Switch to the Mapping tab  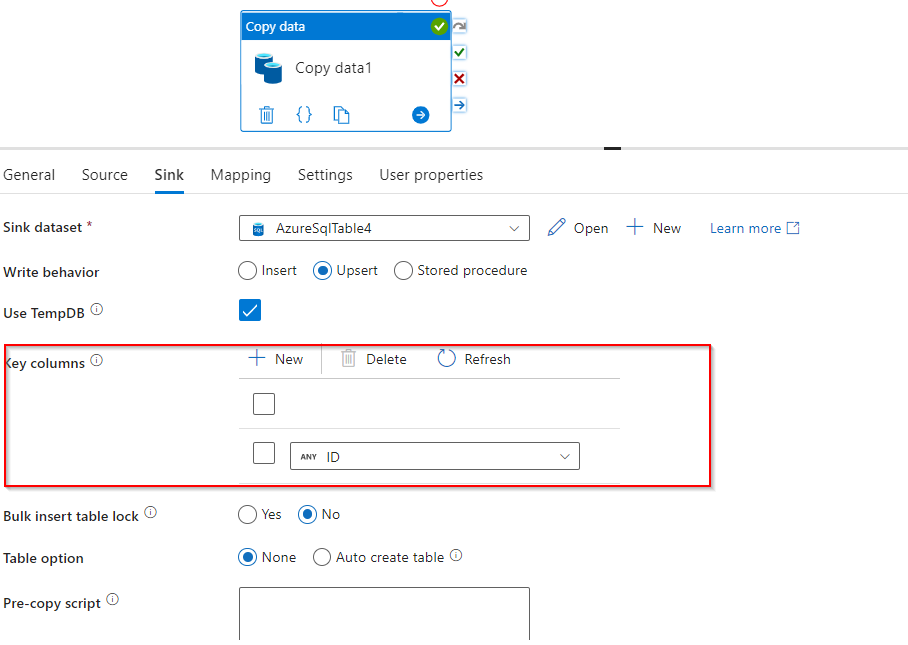click(x=240, y=174)
